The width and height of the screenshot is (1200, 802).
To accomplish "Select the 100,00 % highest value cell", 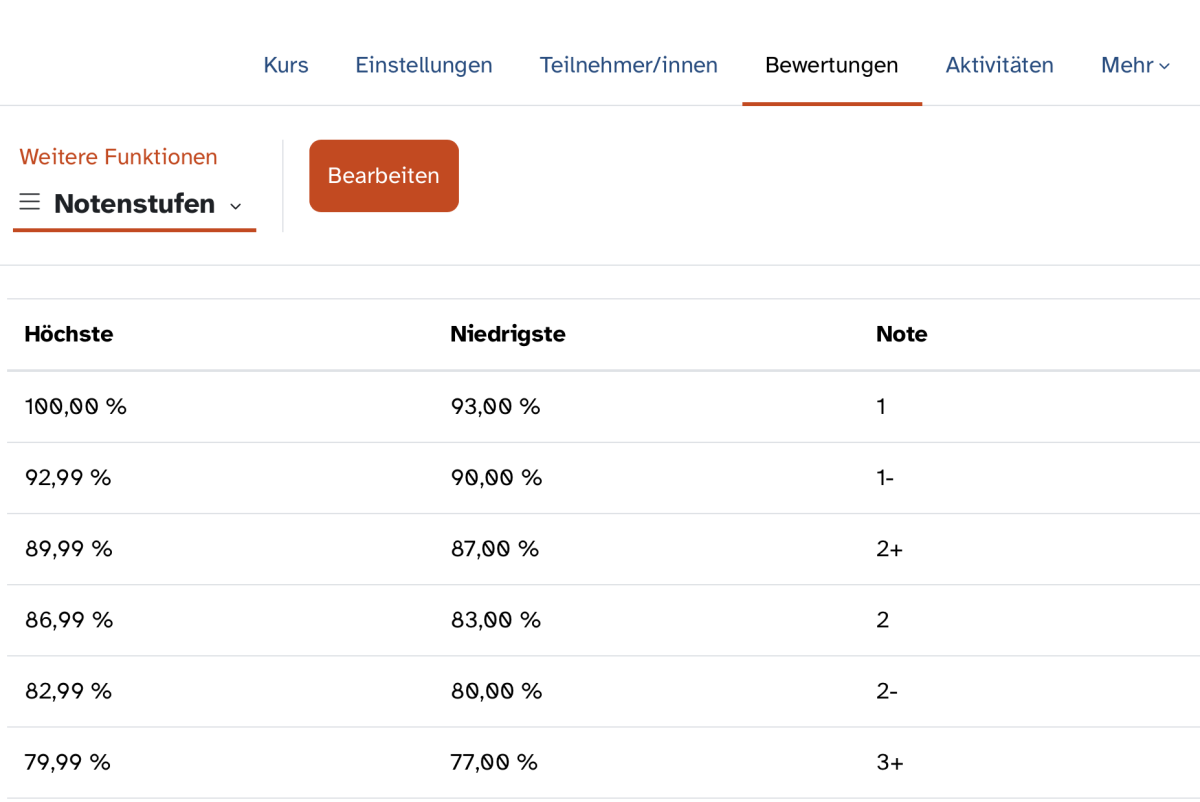I will (x=76, y=407).
